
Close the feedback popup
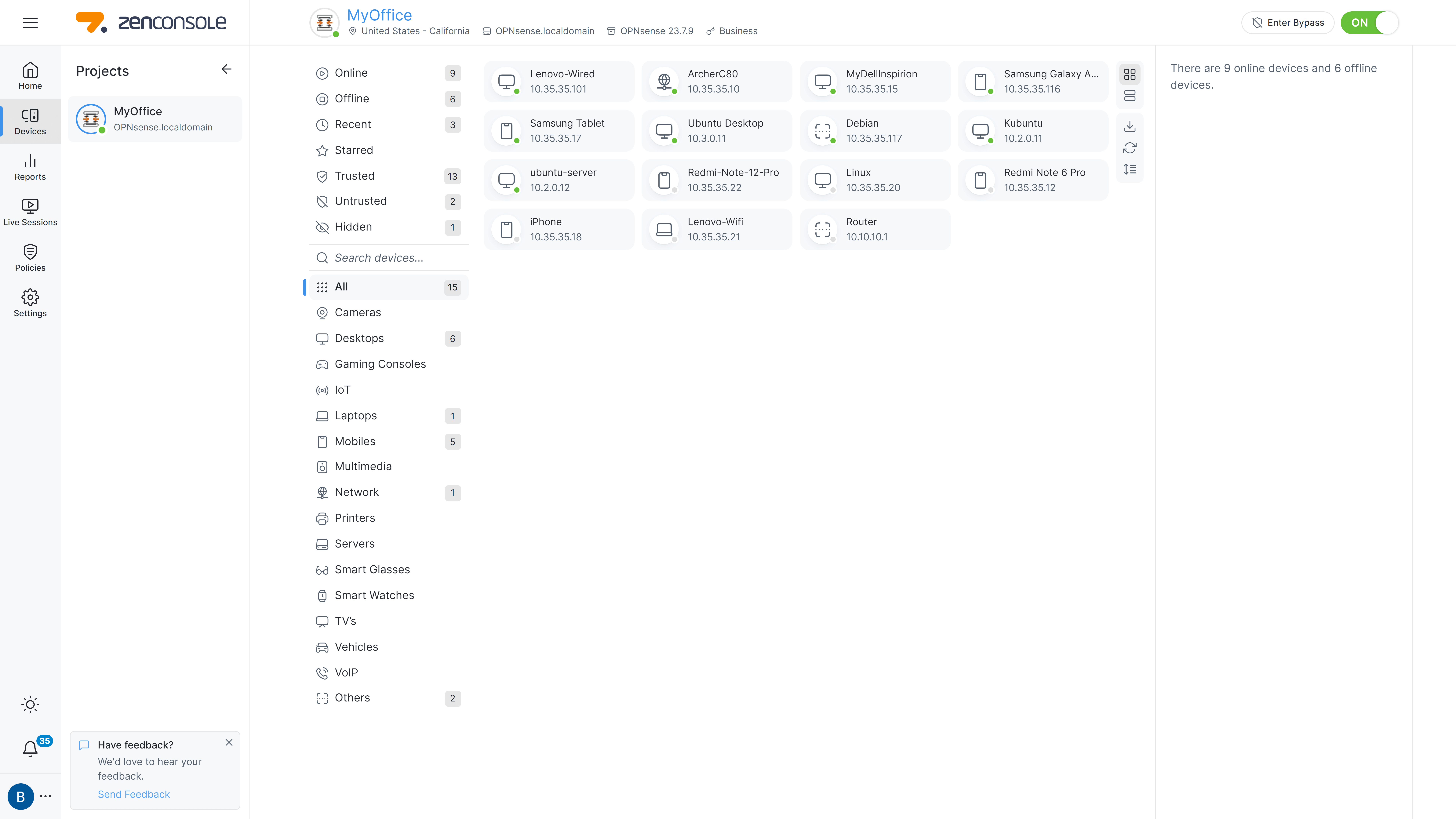coord(229,743)
